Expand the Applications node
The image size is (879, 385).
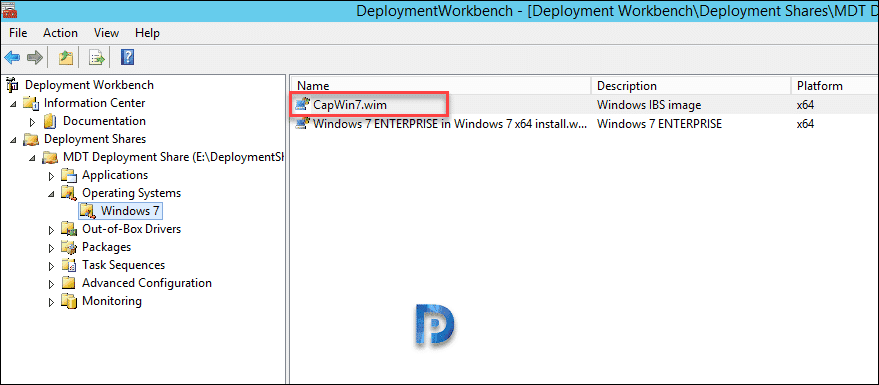(52, 175)
